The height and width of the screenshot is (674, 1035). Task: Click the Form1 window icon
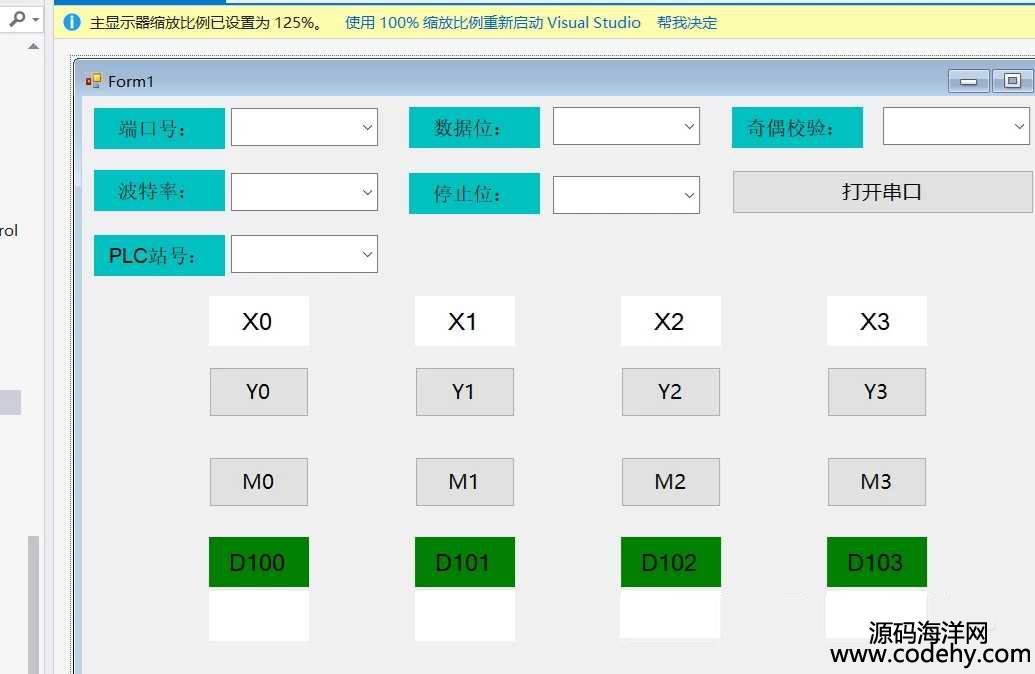(x=93, y=81)
